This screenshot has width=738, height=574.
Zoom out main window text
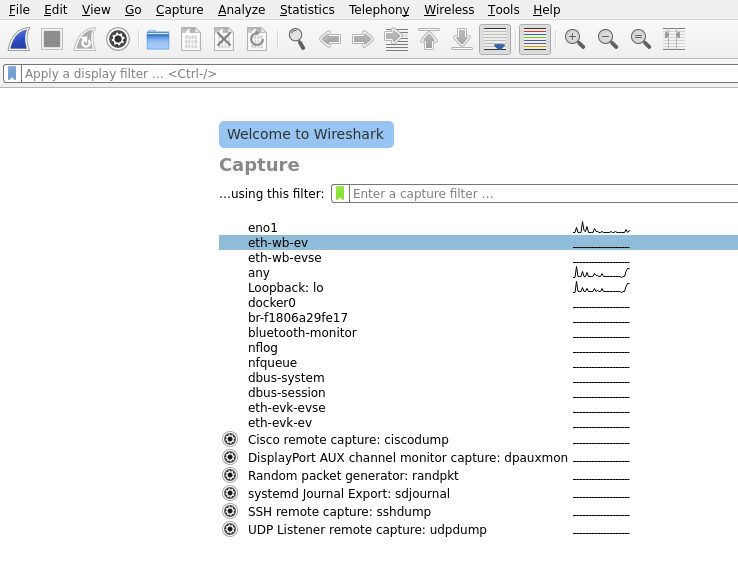coord(608,39)
